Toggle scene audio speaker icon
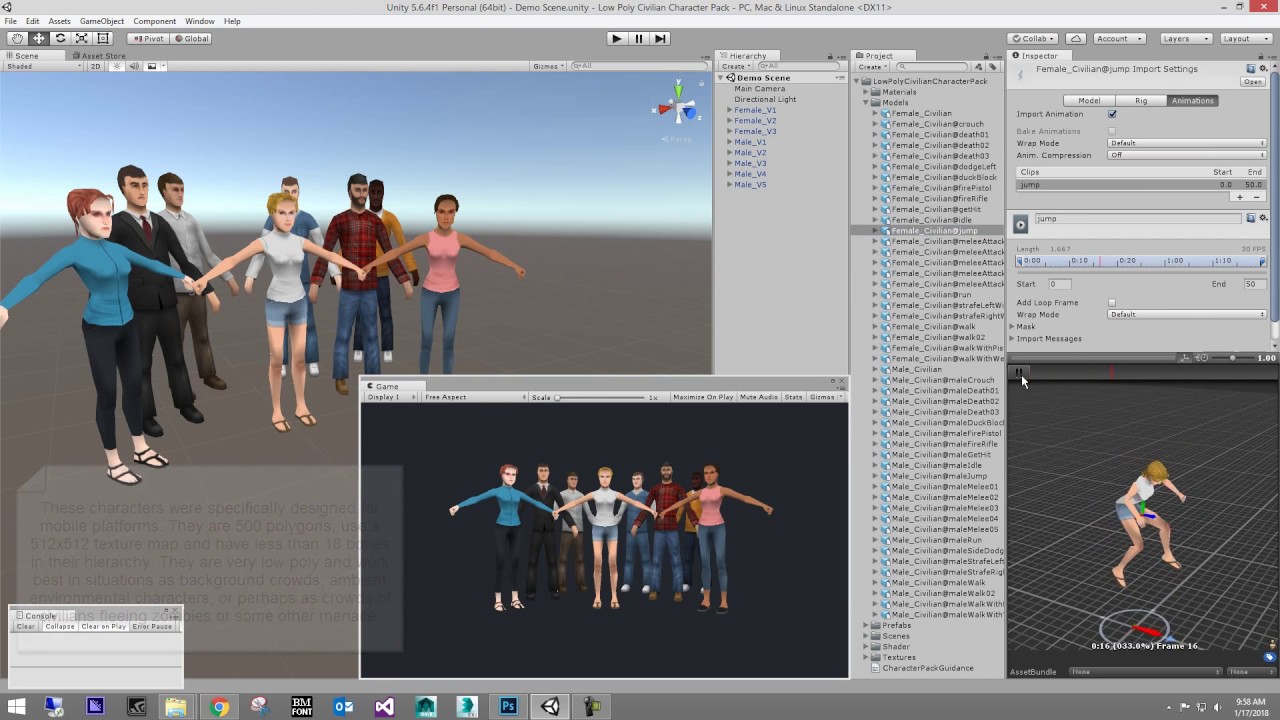The width and height of the screenshot is (1280, 720). tap(135, 66)
